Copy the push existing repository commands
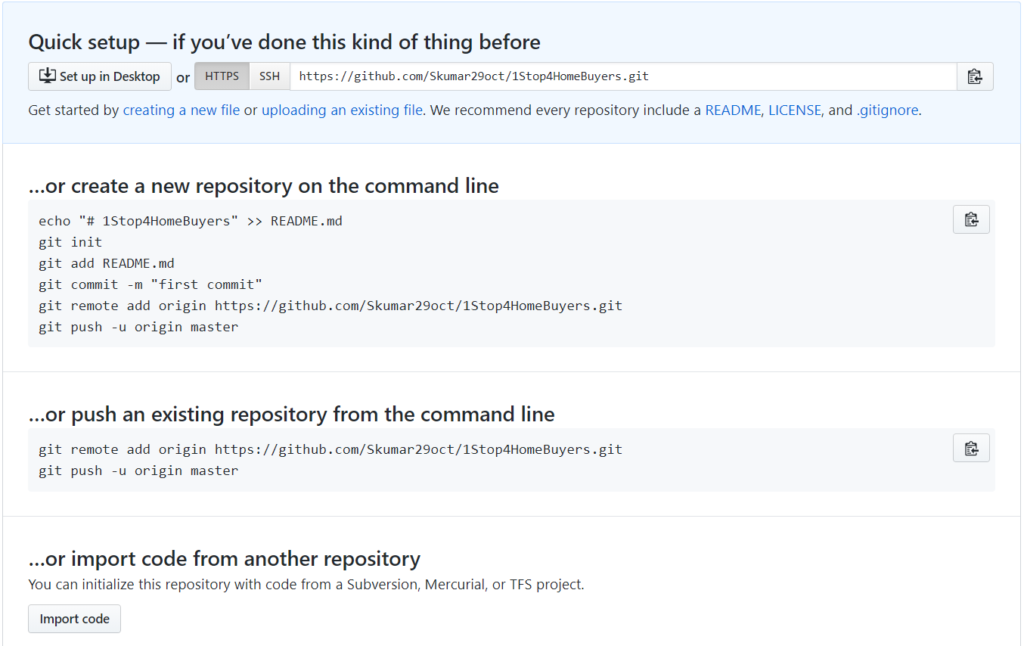The width and height of the screenshot is (1024, 646). point(971,448)
